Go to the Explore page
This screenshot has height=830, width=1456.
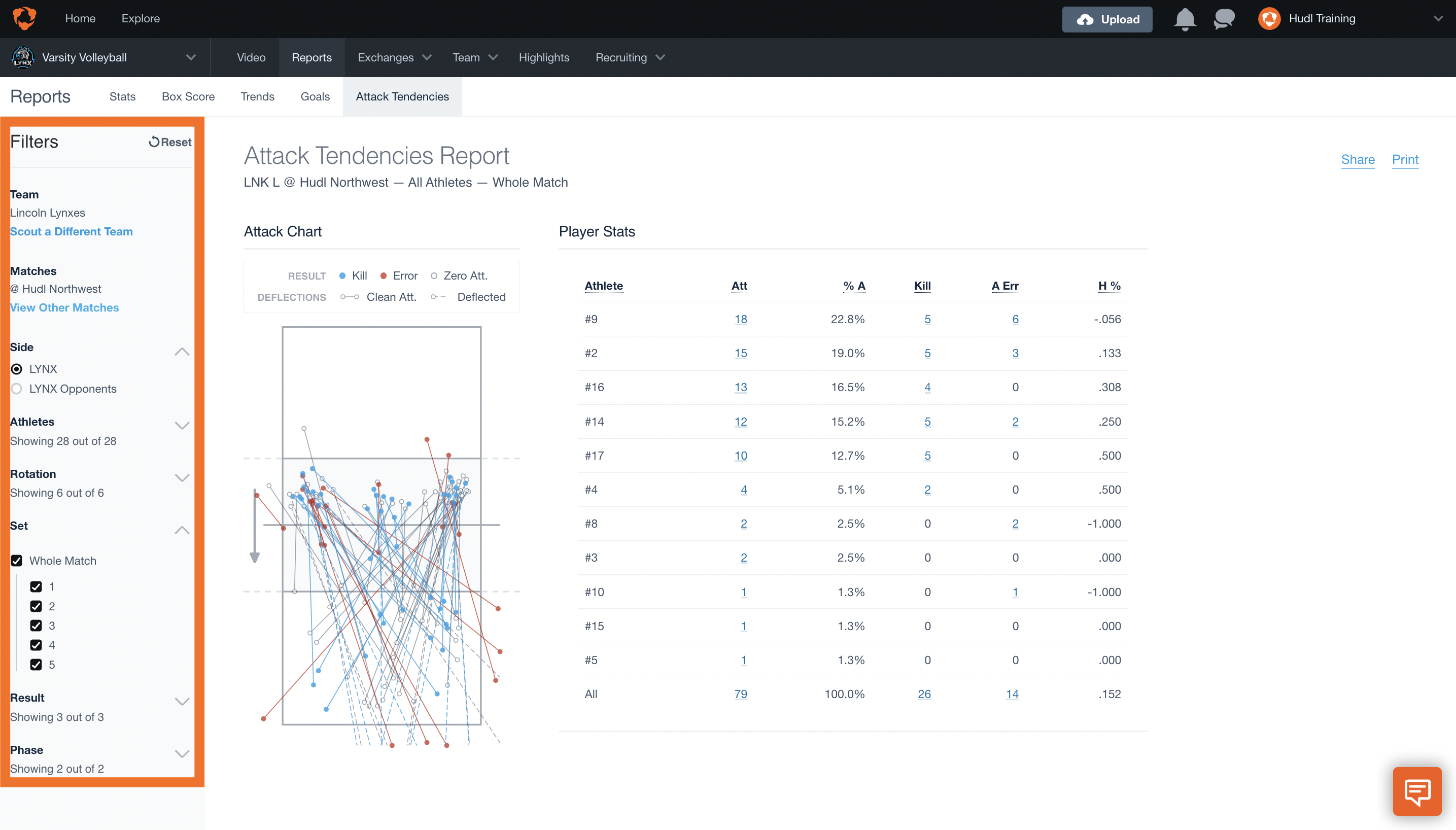(140, 18)
